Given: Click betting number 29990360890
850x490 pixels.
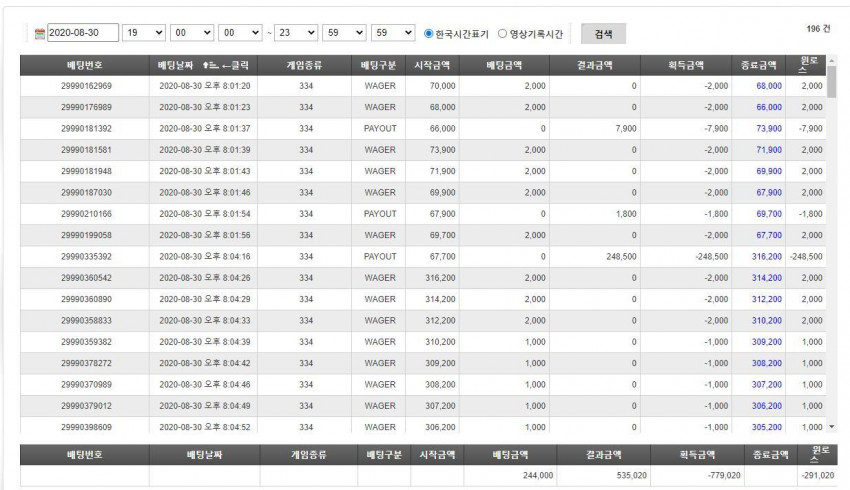Looking at the screenshot, I should click(86, 299).
